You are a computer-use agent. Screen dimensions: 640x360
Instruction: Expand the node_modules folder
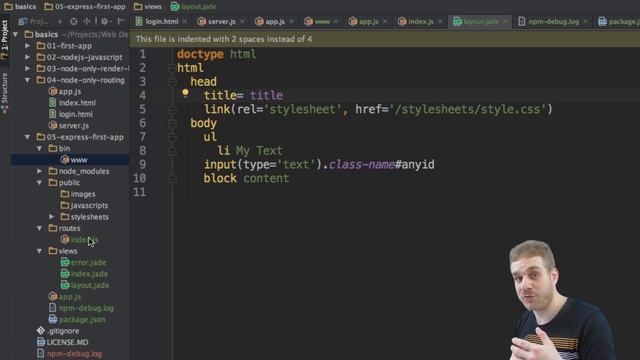[40, 171]
